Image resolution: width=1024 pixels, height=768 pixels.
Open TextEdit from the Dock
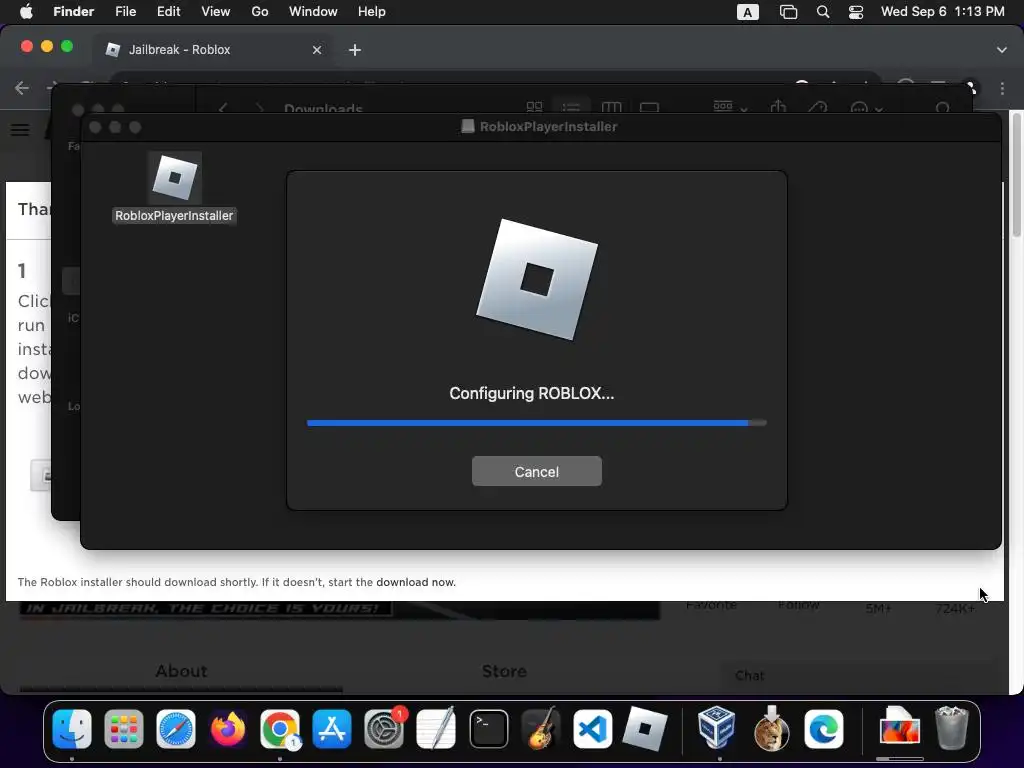pyautogui.click(x=436, y=729)
